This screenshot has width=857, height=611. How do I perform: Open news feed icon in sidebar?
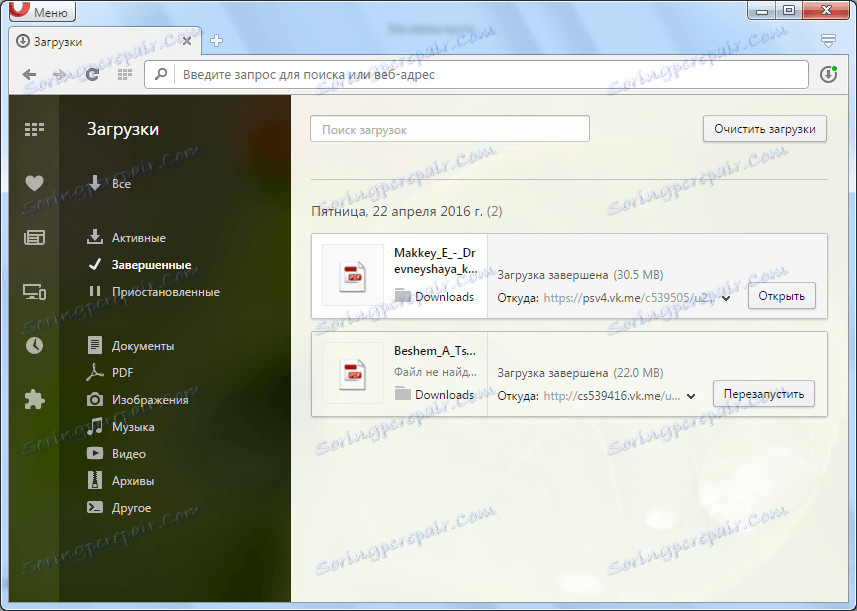click(34, 238)
